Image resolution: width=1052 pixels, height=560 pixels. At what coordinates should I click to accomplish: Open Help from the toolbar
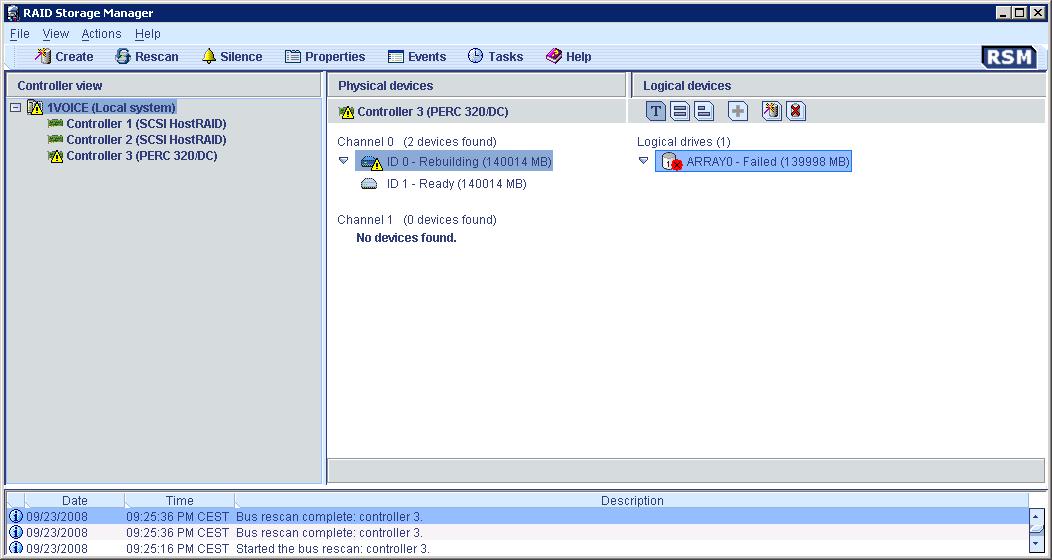tap(568, 56)
